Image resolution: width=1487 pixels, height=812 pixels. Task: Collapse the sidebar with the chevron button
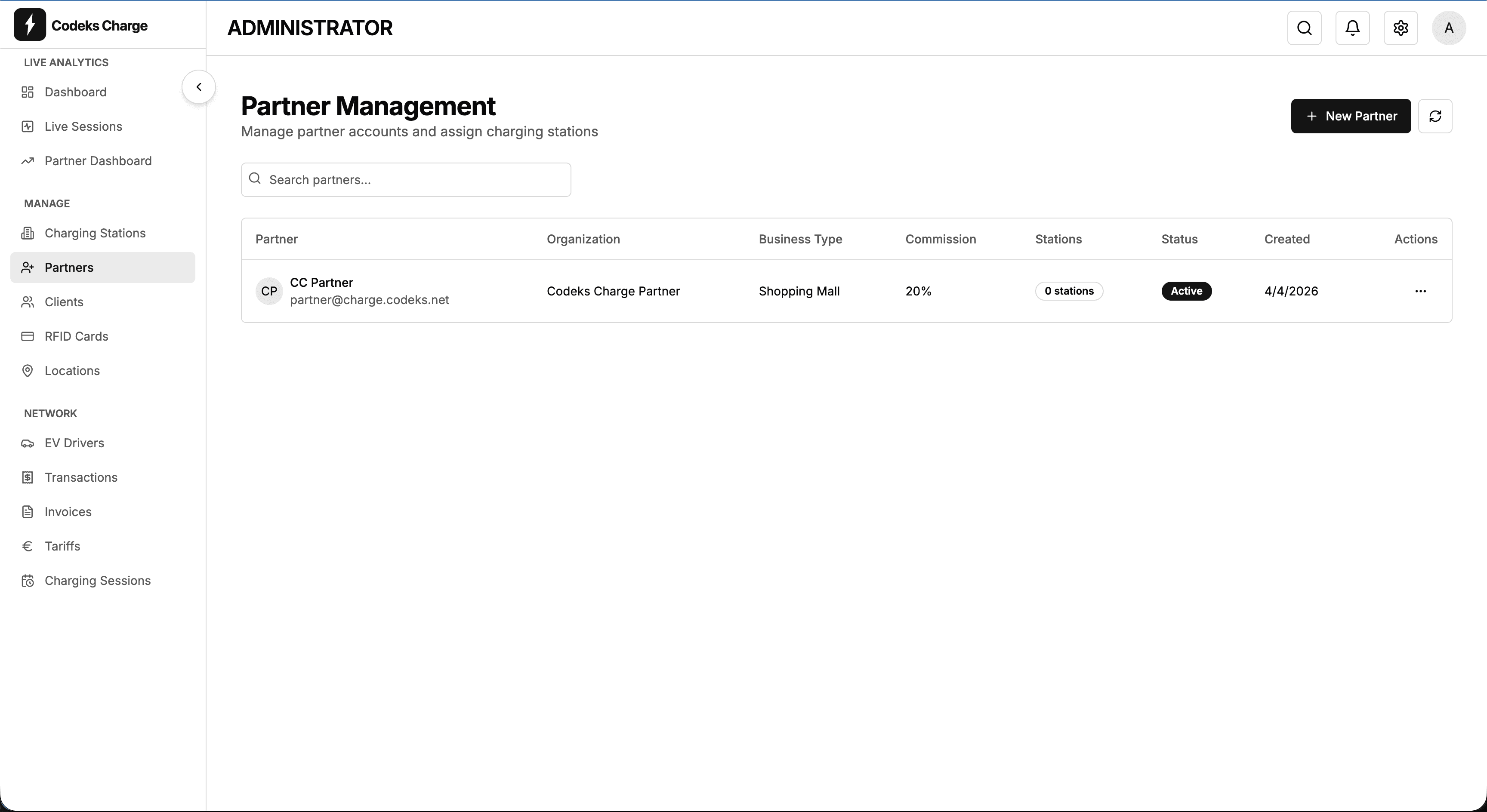198,86
